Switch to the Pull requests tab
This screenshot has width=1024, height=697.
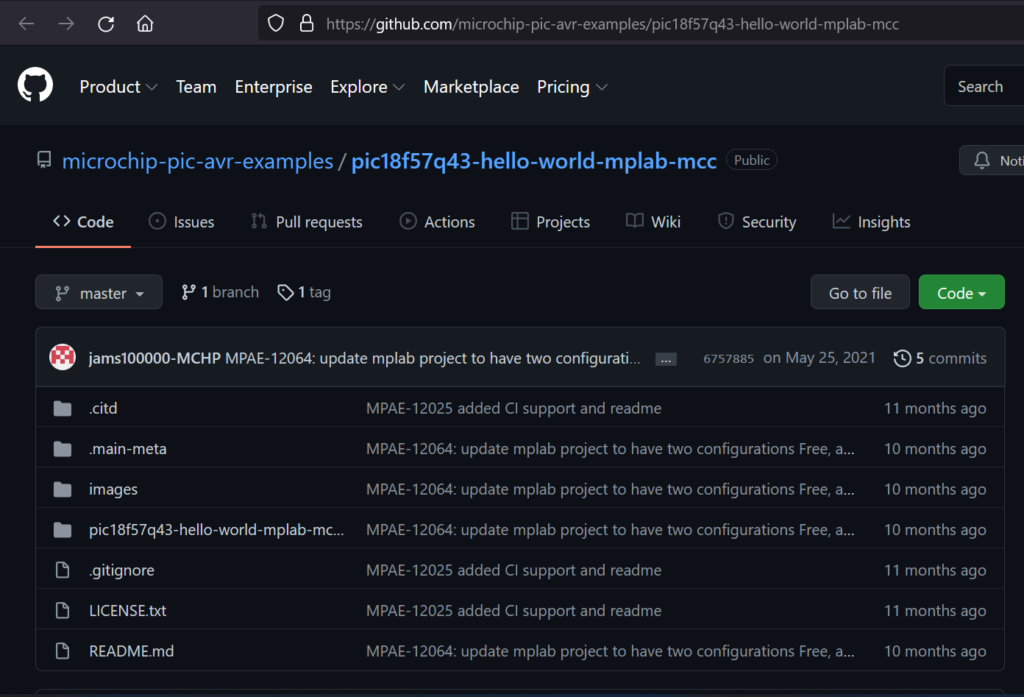[x=307, y=222]
